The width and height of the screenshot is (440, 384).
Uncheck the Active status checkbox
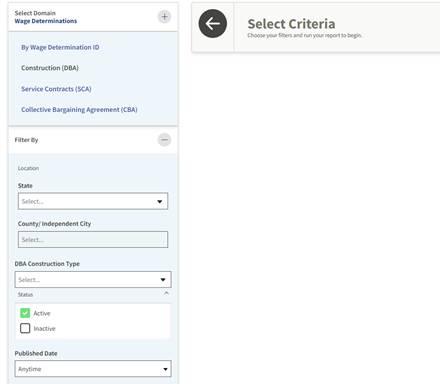click(25, 313)
